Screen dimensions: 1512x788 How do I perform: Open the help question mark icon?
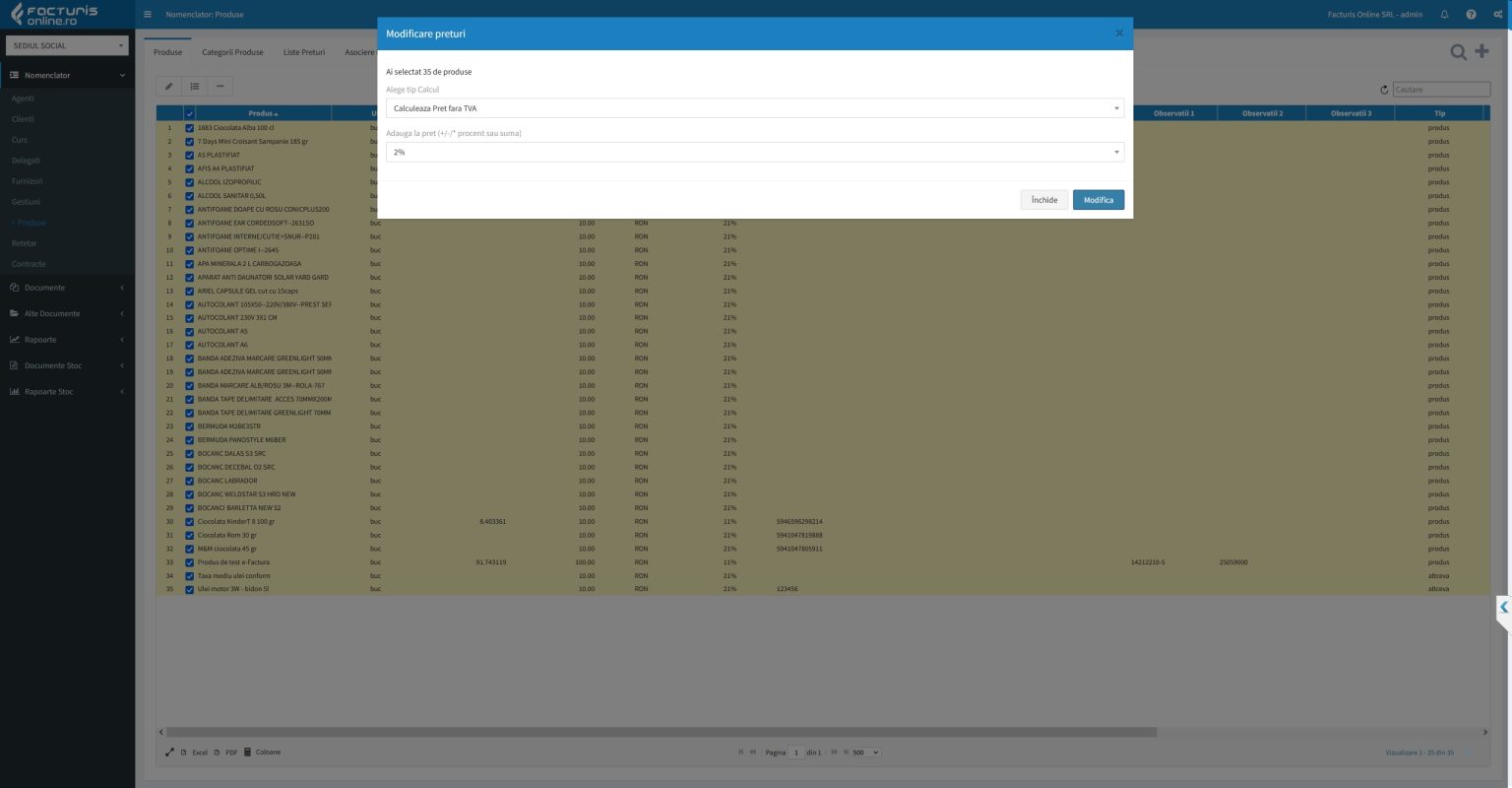(x=1471, y=15)
